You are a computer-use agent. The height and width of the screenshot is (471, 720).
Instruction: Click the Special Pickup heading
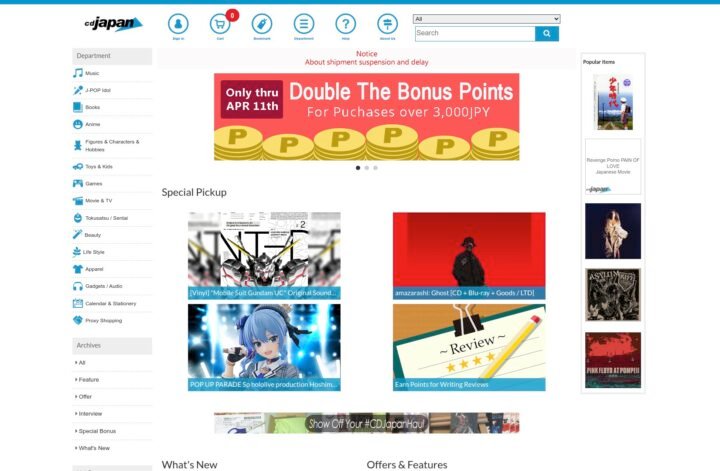coord(194,192)
